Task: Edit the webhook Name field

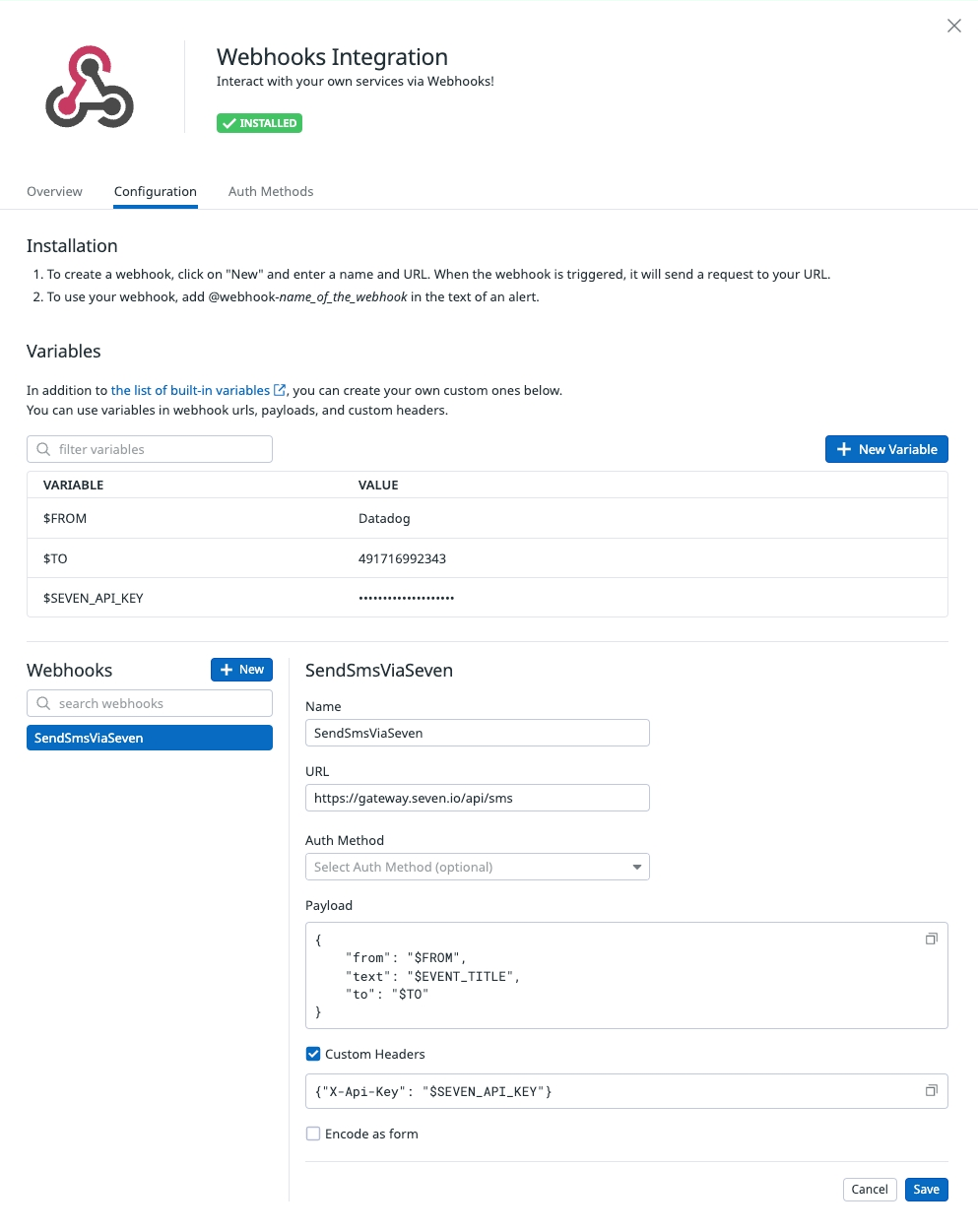Action: pos(478,733)
